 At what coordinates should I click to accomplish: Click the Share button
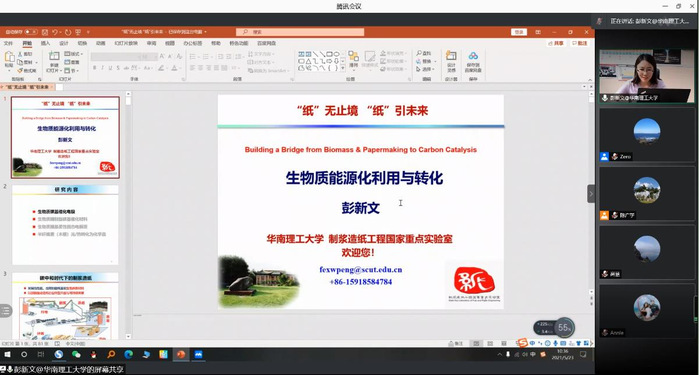click(x=556, y=43)
